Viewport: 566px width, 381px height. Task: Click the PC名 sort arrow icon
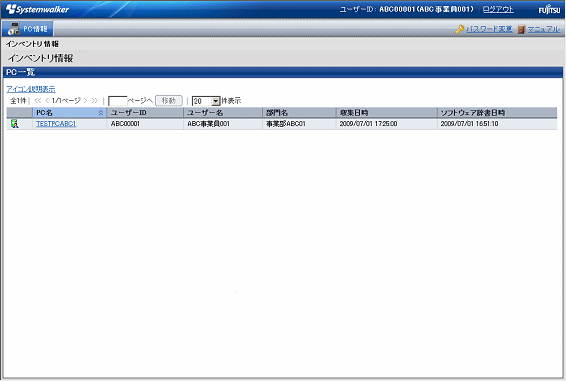coord(101,113)
